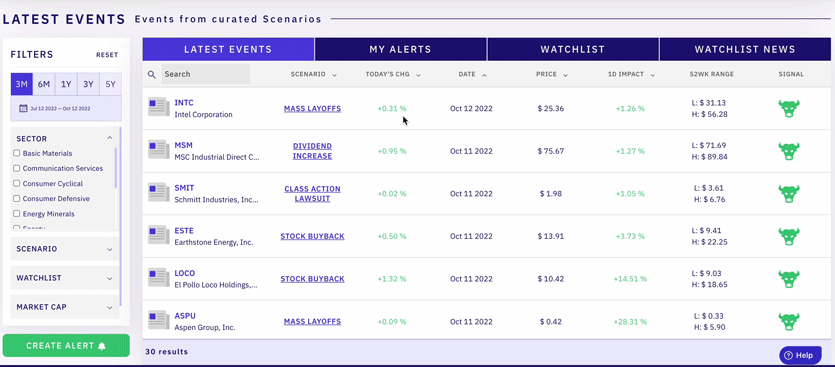Open the Mass Layoffs scenario for INTC

tap(313, 109)
